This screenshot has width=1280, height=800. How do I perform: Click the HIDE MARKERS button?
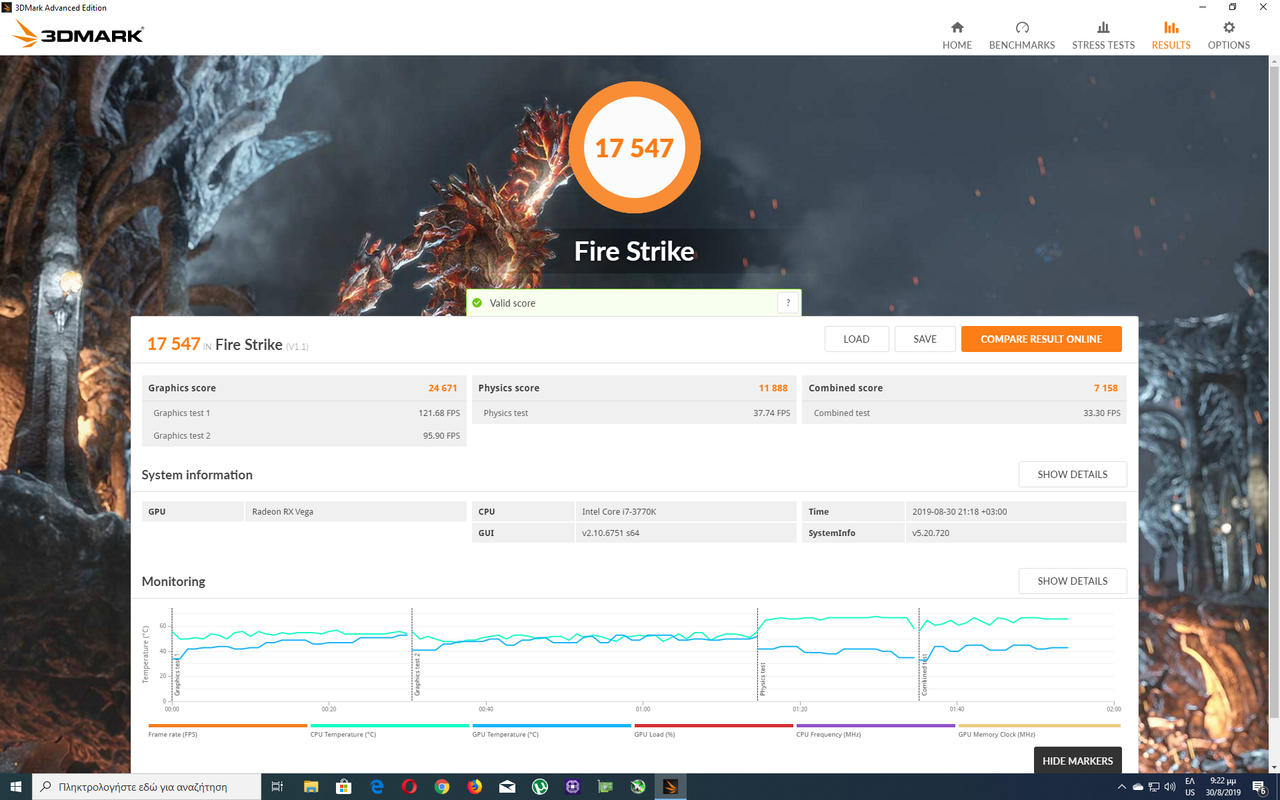tap(1077, 761)
